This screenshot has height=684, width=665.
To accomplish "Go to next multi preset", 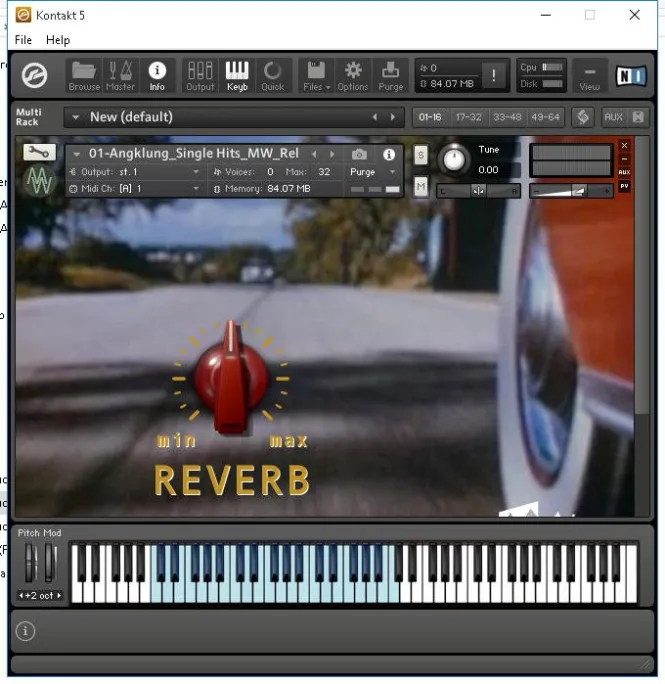I will (393, 117).
